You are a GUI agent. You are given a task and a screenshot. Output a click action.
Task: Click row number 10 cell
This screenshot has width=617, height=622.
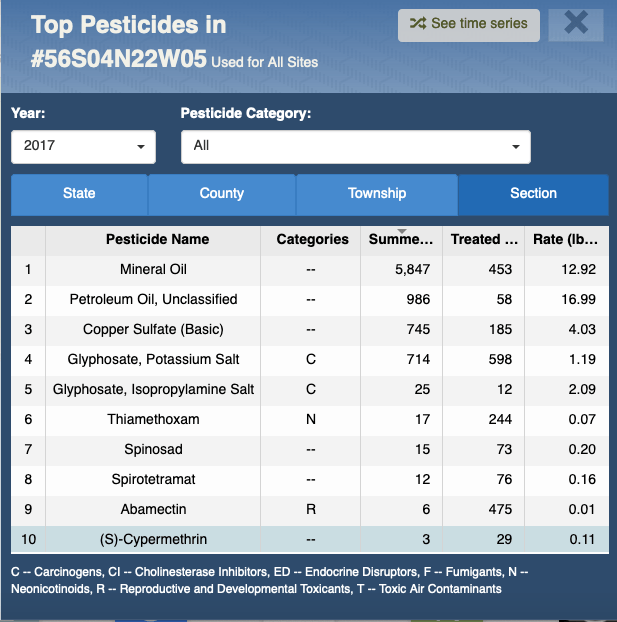point(28,539)
